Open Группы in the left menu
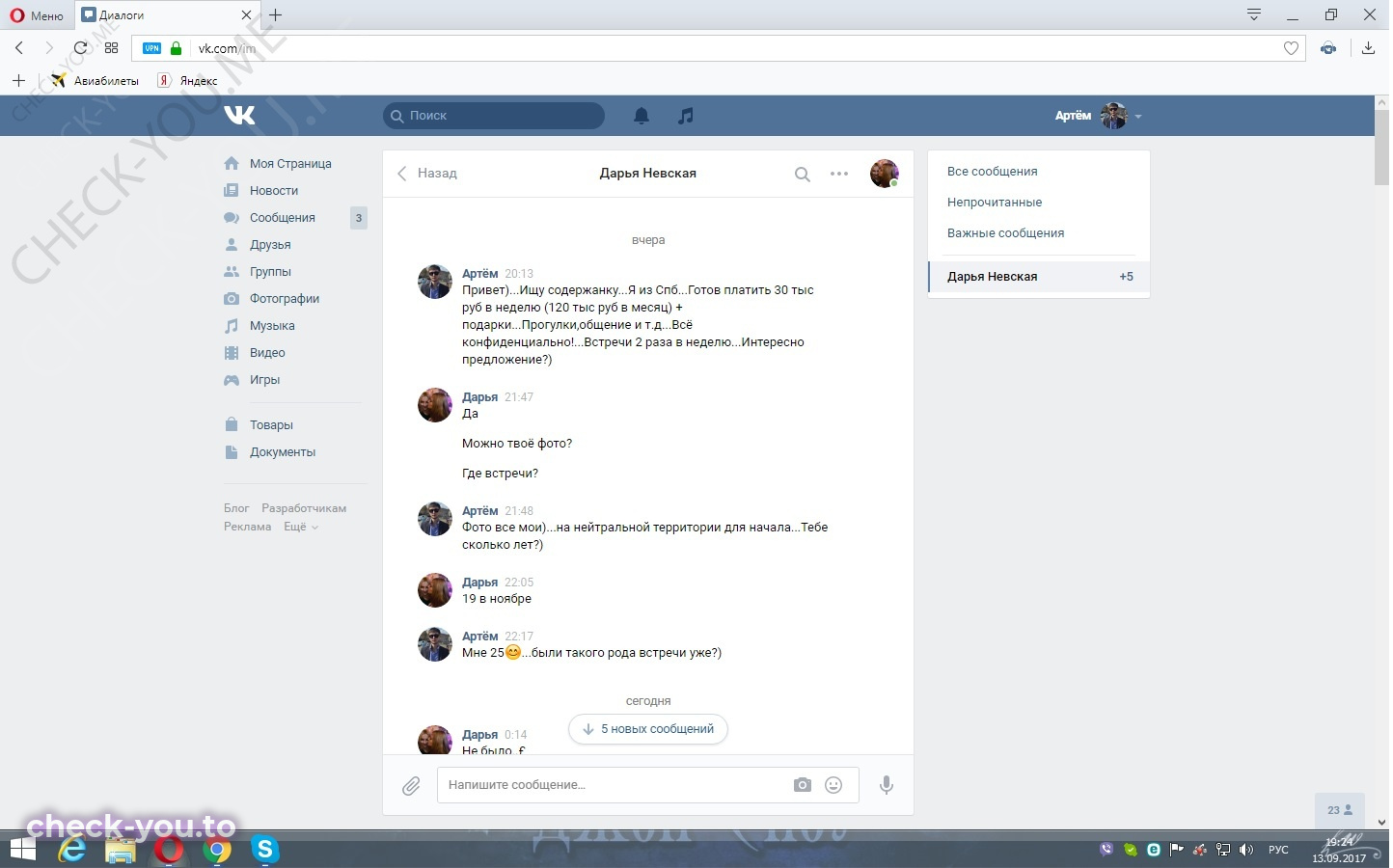 pos(270,272)
